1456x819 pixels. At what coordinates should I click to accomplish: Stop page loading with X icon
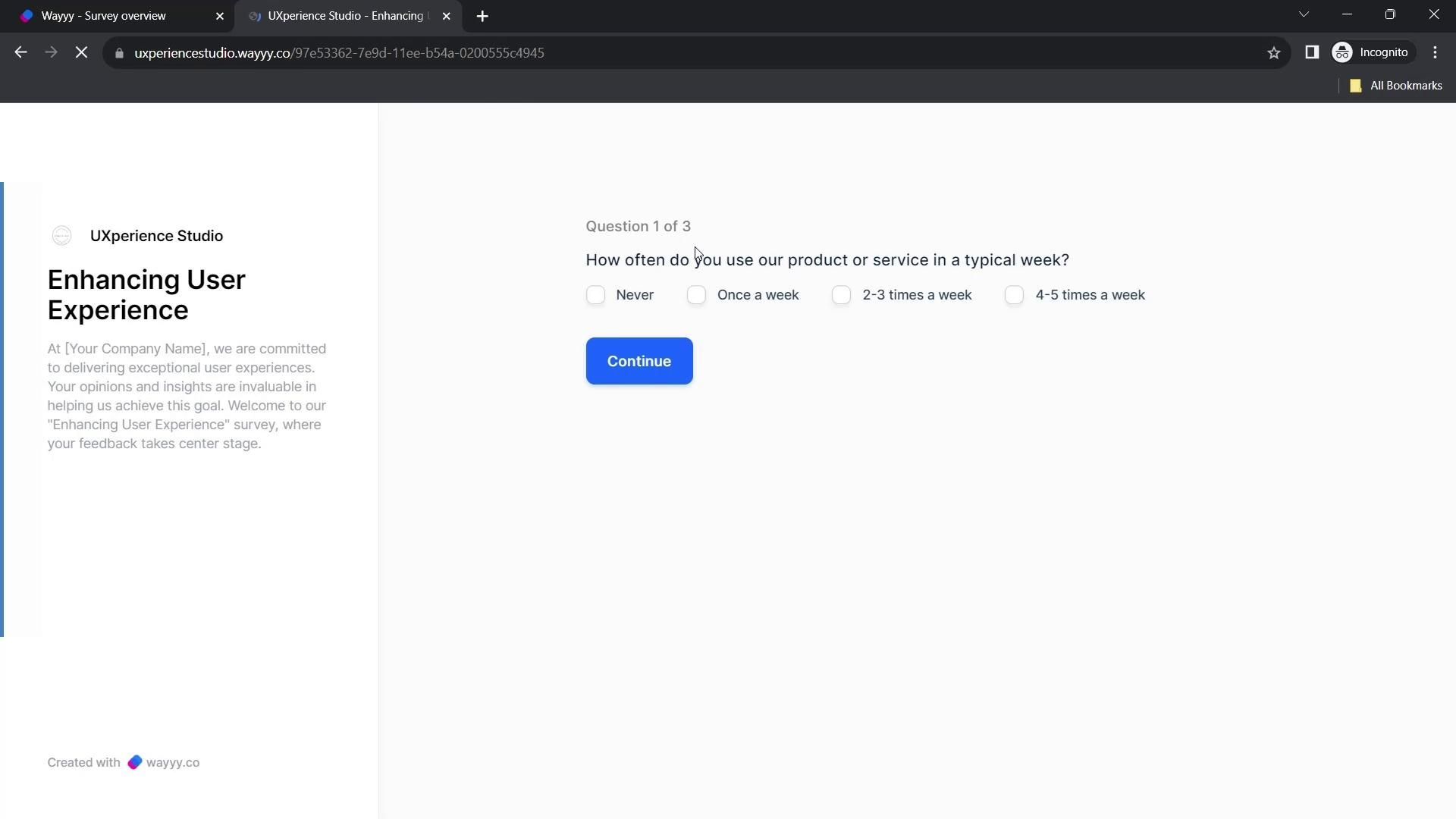click(81, 52)
